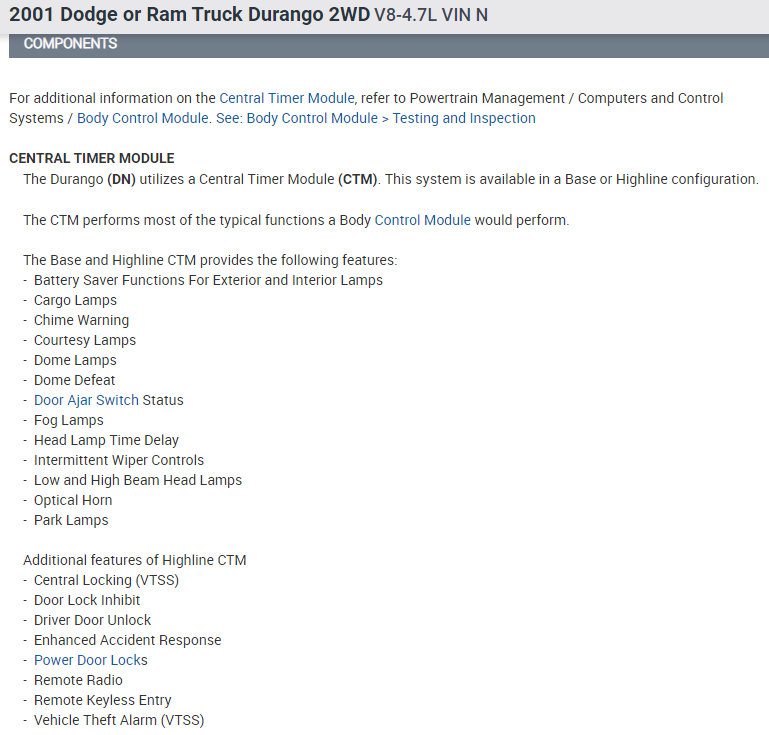Viewport: 769px width, 735px height.
Task: Click the Enhanced Accident Response item
Action: click(128, 640)
